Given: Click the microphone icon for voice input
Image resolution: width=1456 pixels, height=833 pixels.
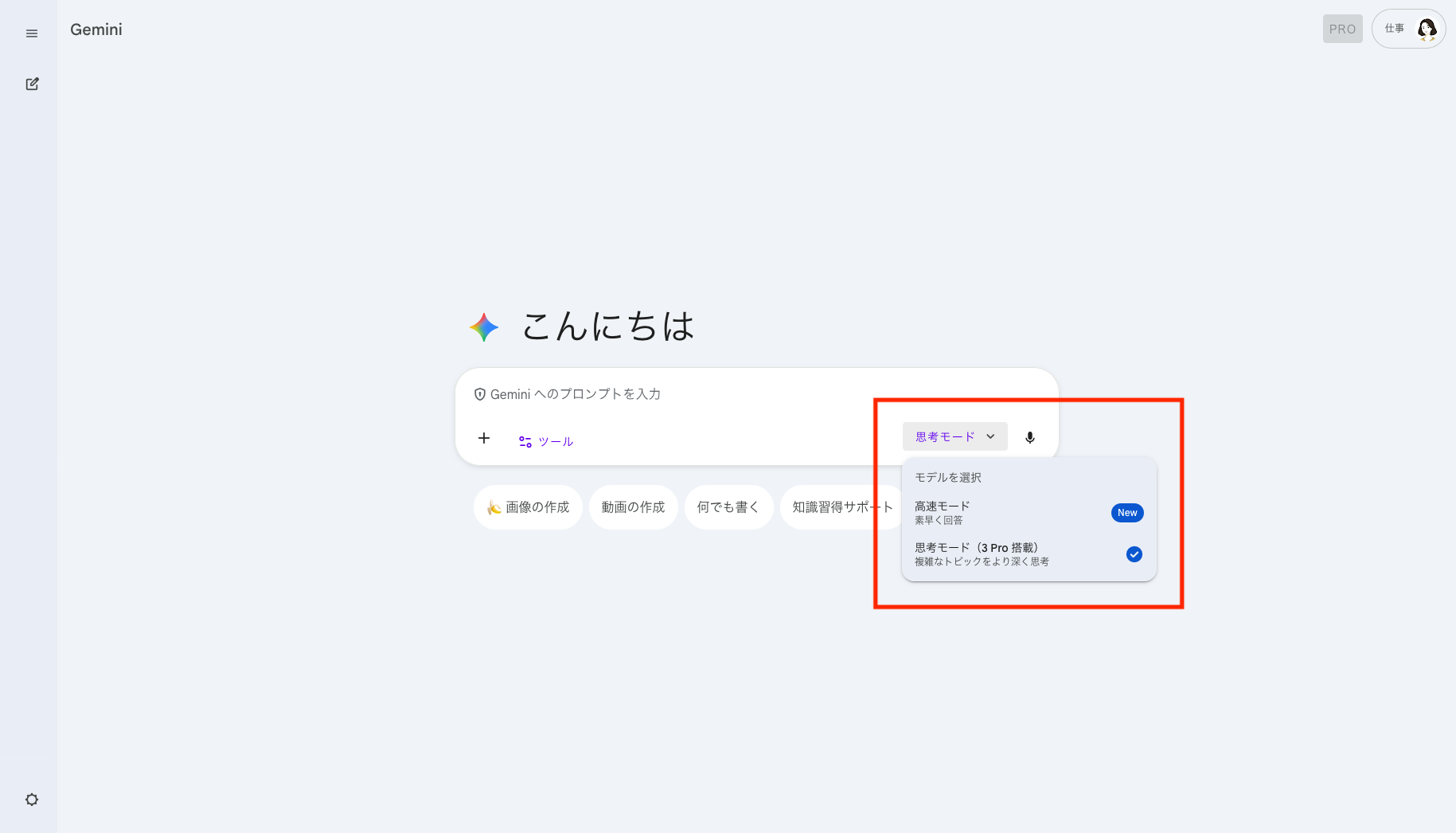Looking at the screenshot, I should (1030, 436).
